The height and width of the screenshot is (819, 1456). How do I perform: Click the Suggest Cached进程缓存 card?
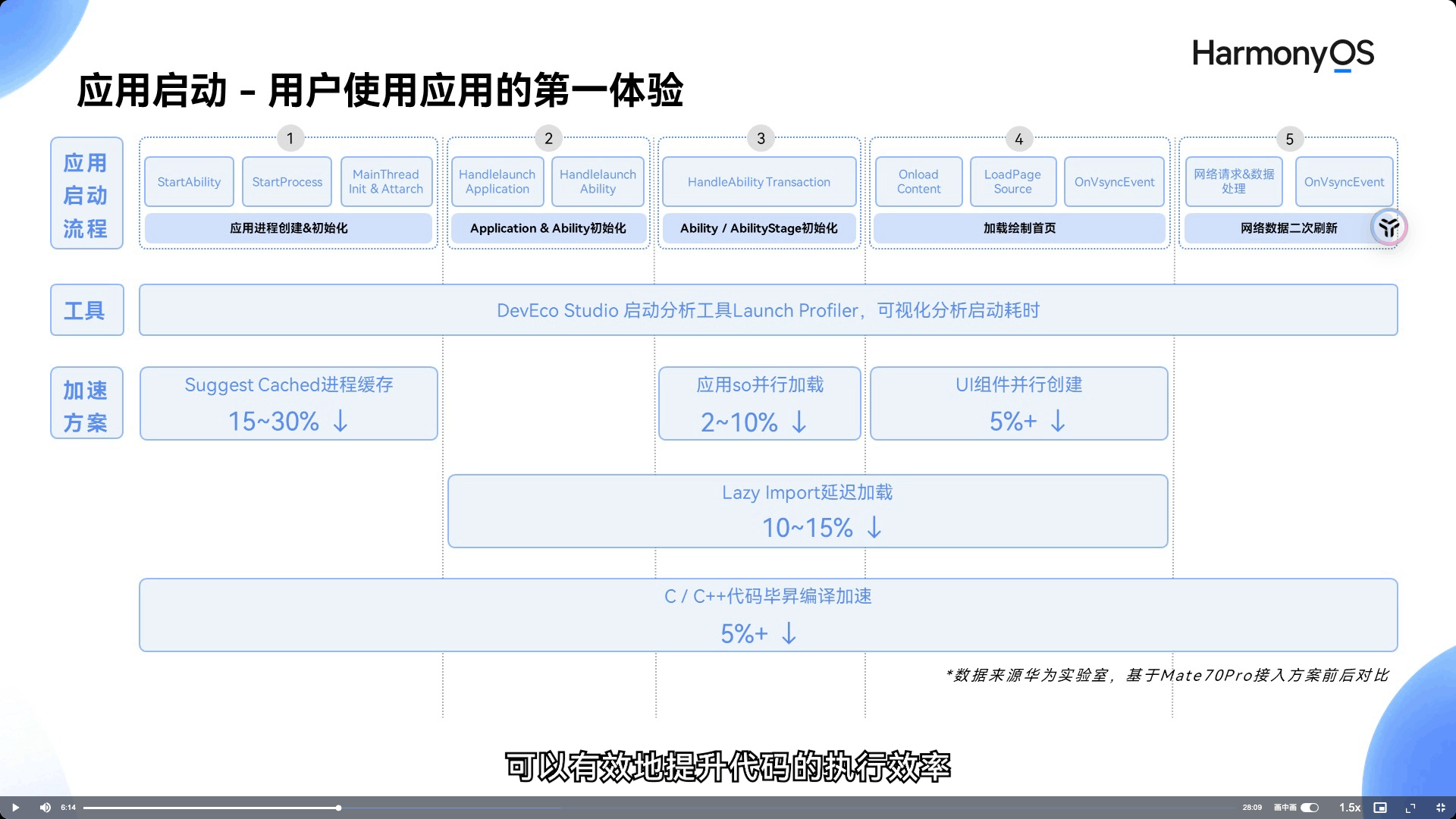pos(288,403)
